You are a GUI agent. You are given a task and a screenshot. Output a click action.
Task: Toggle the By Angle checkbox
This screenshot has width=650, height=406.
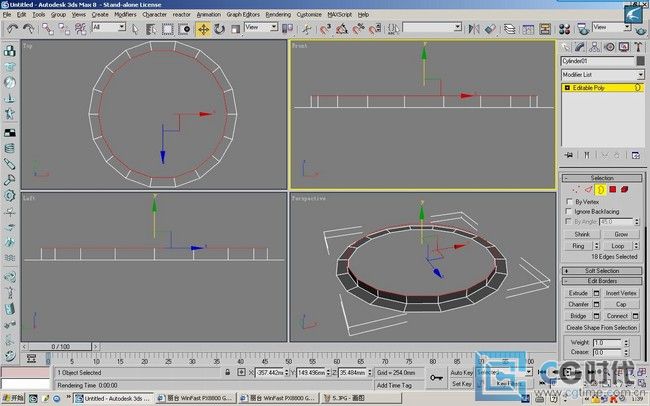tap(569, 221)
